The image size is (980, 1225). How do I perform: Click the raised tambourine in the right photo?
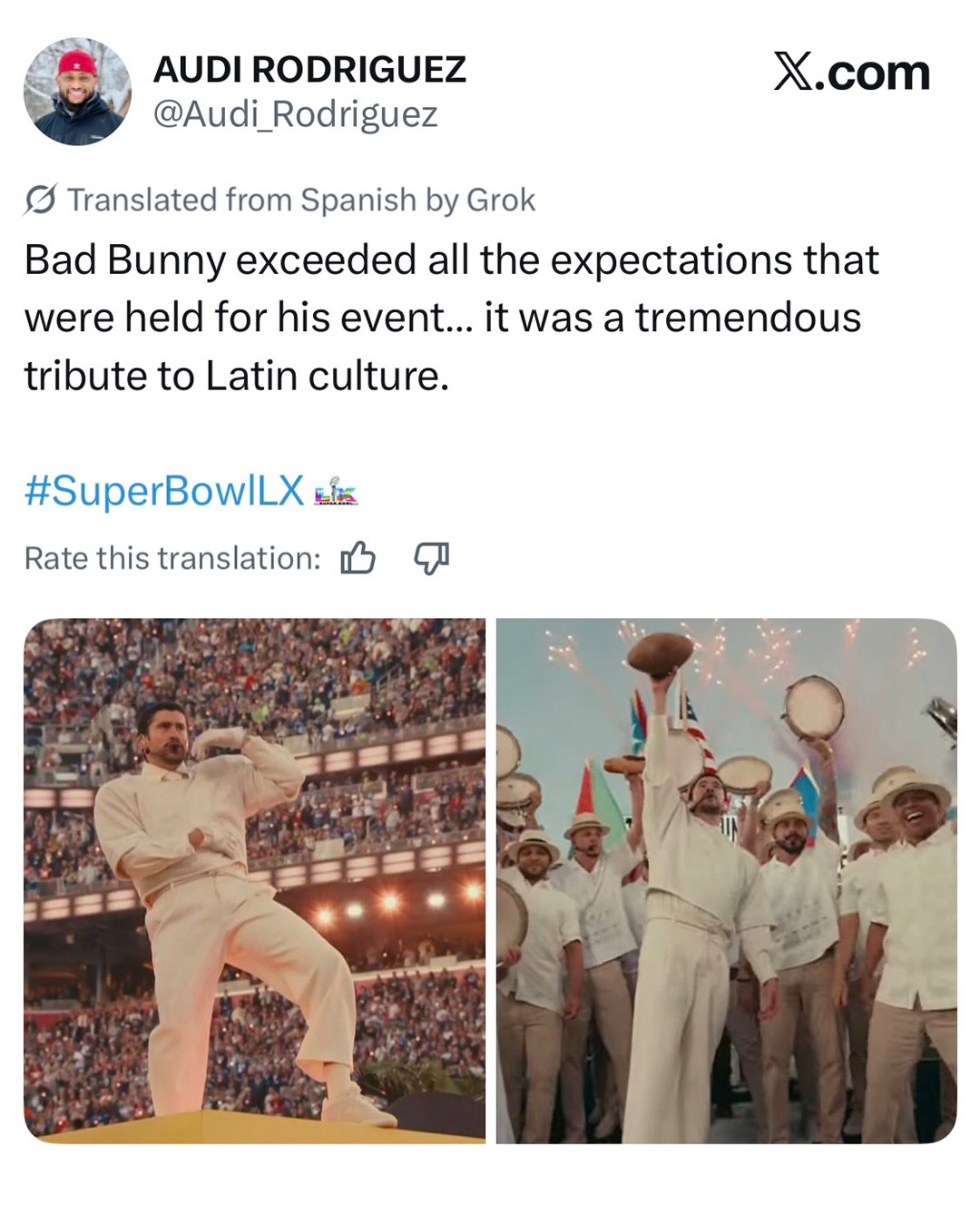click(x=814, y=706)
